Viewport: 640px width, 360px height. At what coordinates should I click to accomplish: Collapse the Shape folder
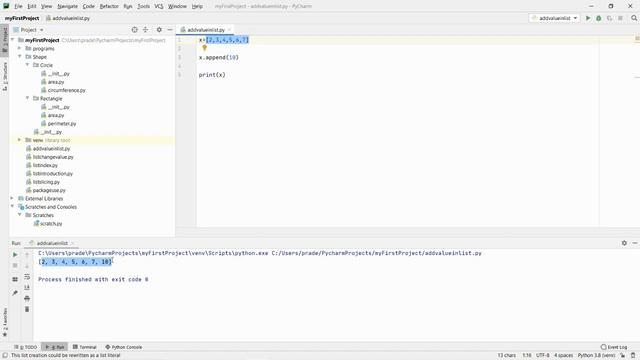pyautogui.click(x=20, y=57)
